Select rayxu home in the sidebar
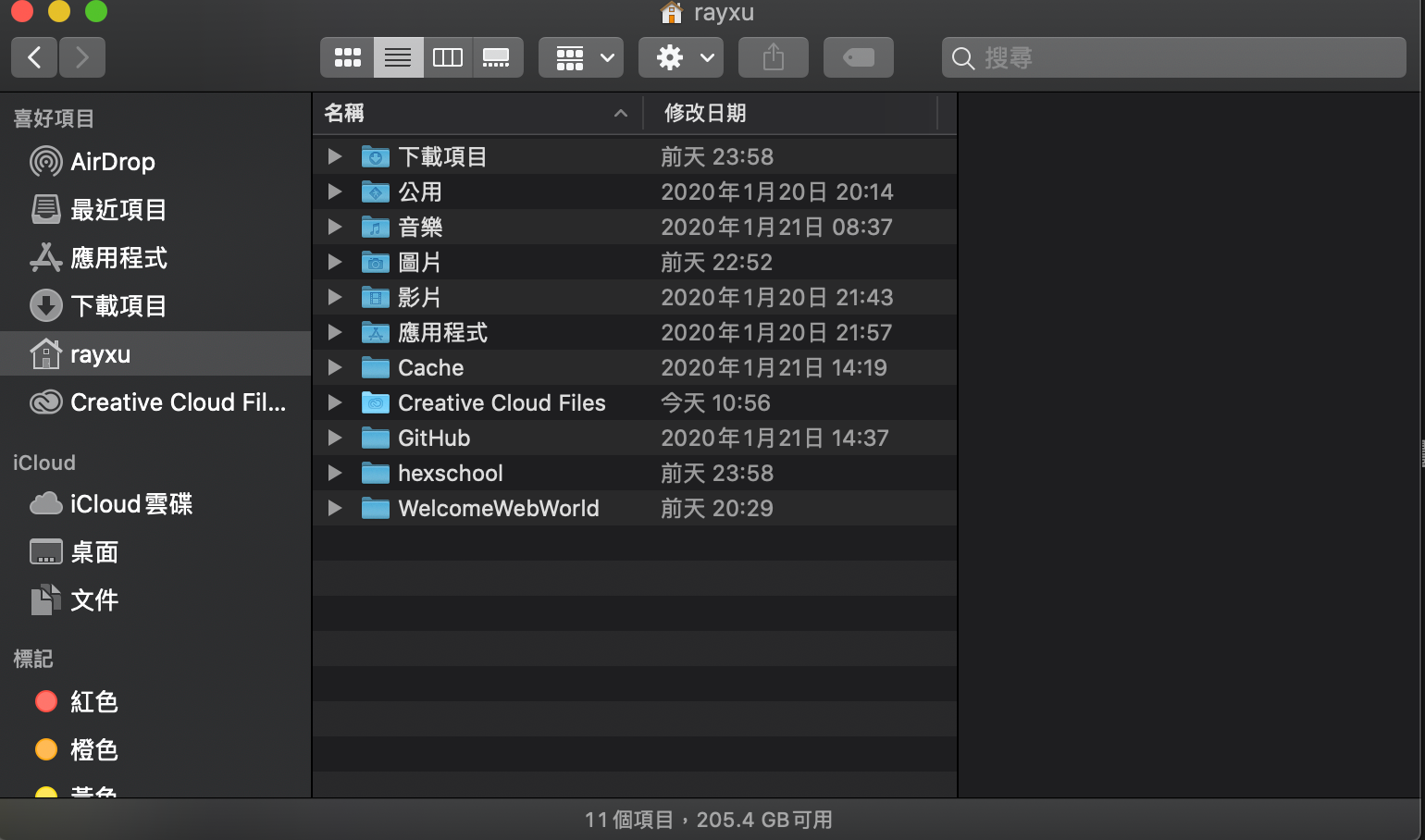 point(155,354)
